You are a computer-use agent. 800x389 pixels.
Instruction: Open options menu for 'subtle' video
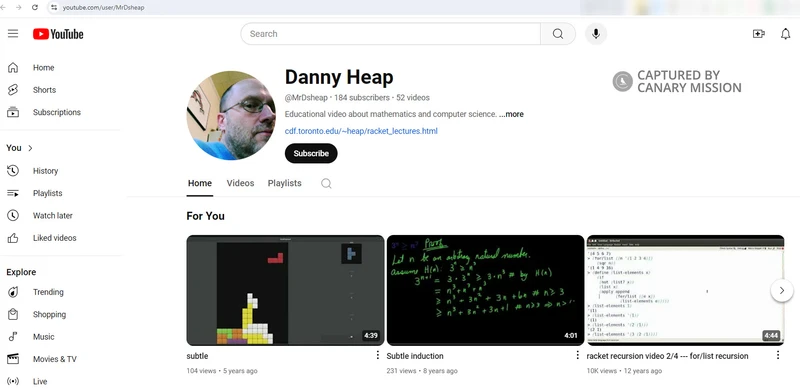coord(378,355)
